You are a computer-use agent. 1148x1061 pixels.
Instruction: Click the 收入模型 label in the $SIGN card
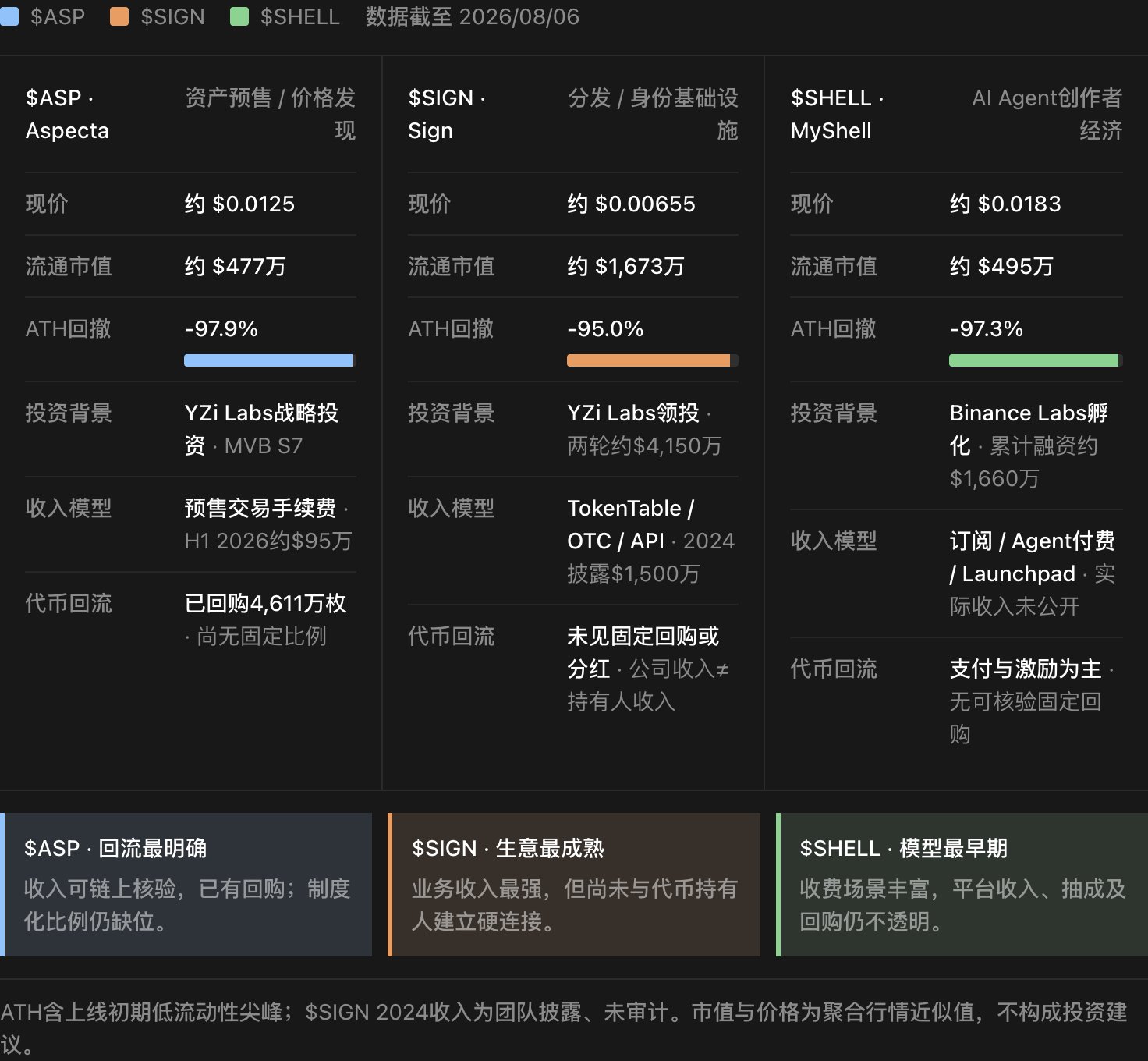point(452,508)
